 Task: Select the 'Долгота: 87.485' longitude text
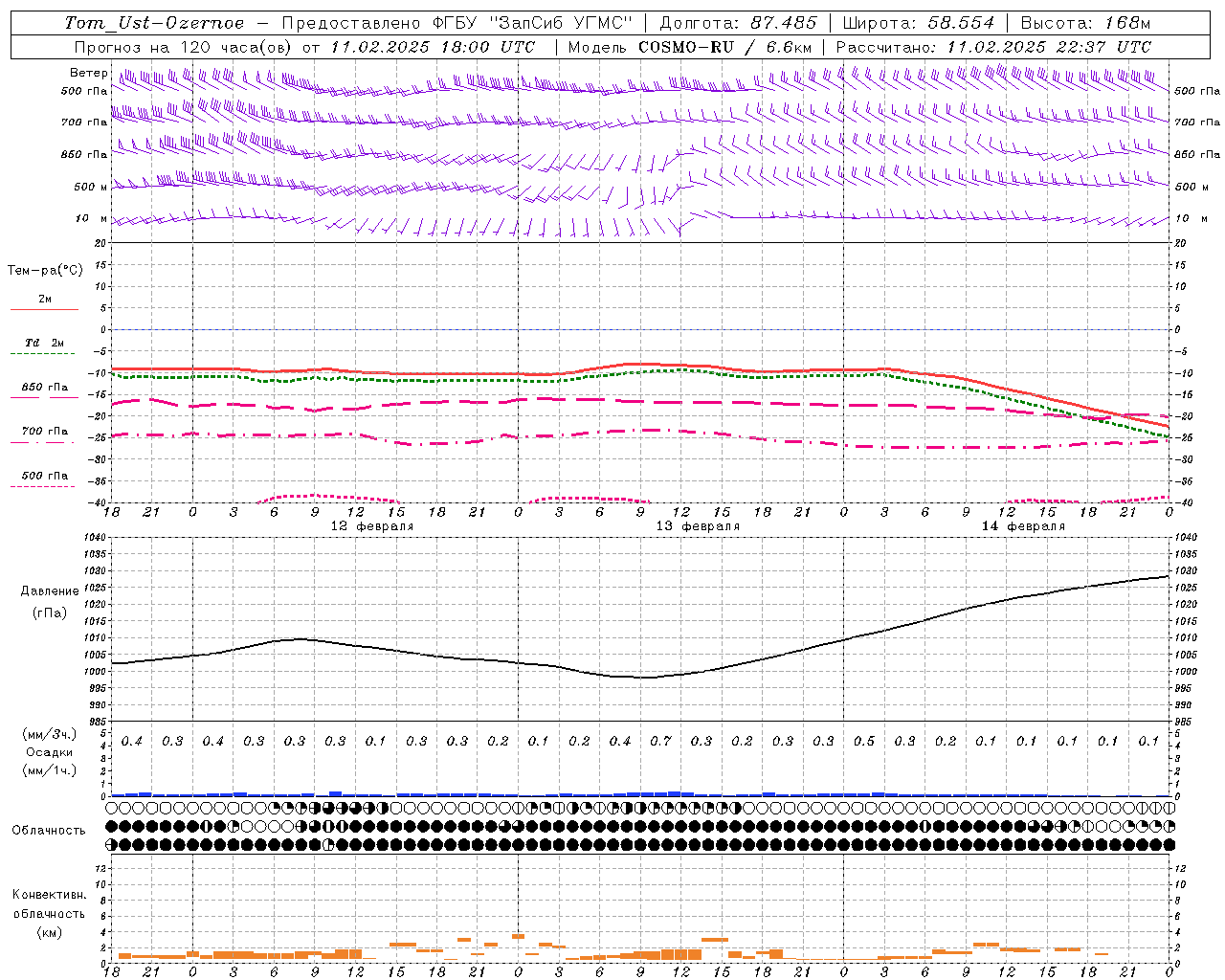[x=739, y=23]
